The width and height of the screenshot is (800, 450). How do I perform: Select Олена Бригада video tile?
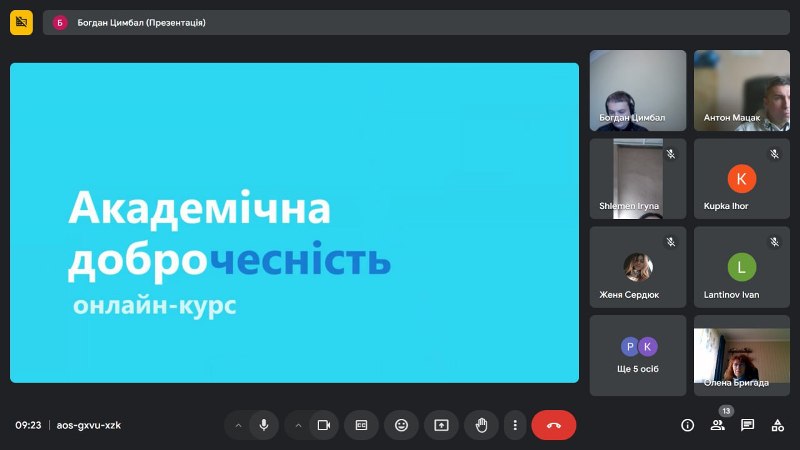742,356
